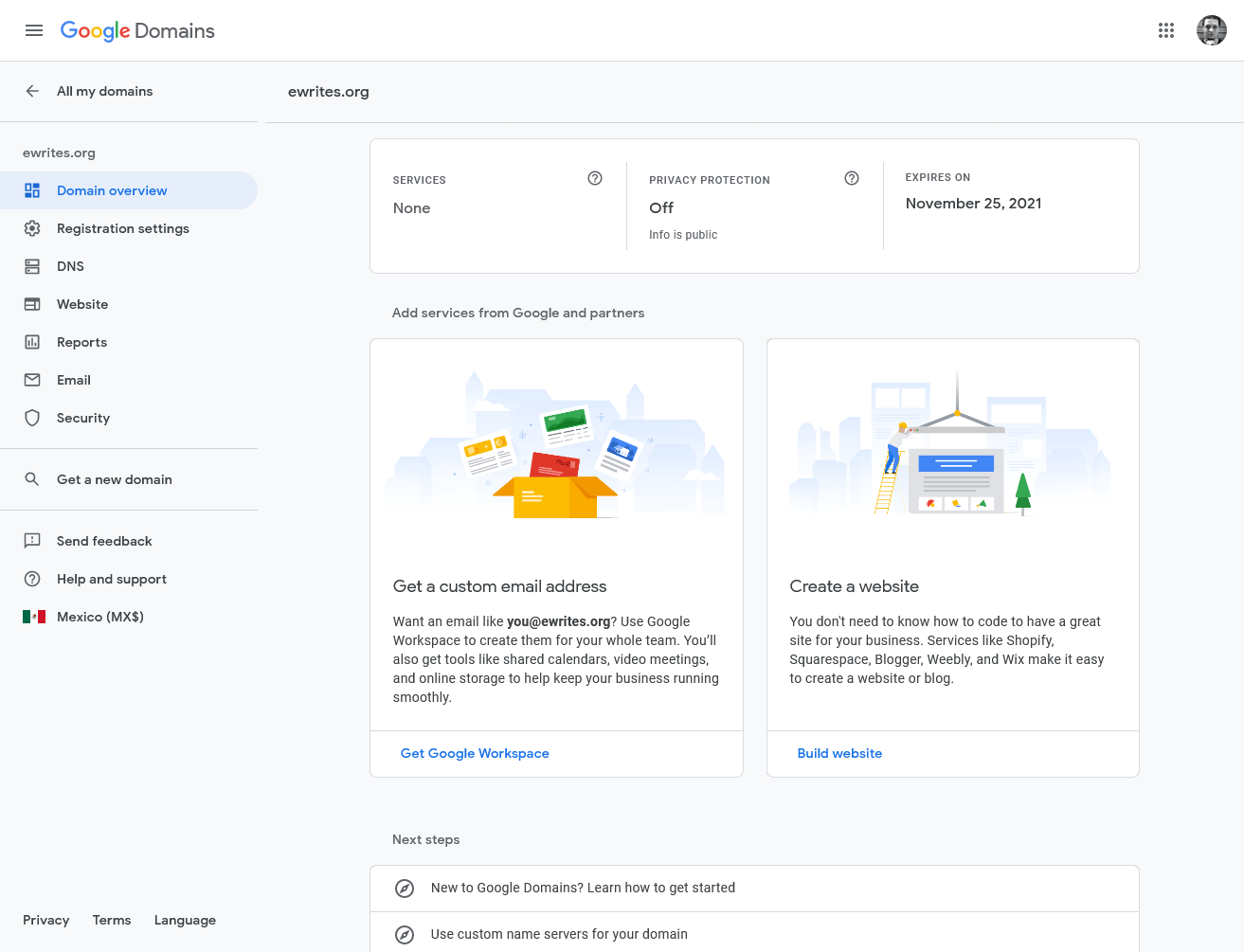Screen dimensions: 1244x952
Task: Click the Security shield icon
Action: [x=32, y=418]
